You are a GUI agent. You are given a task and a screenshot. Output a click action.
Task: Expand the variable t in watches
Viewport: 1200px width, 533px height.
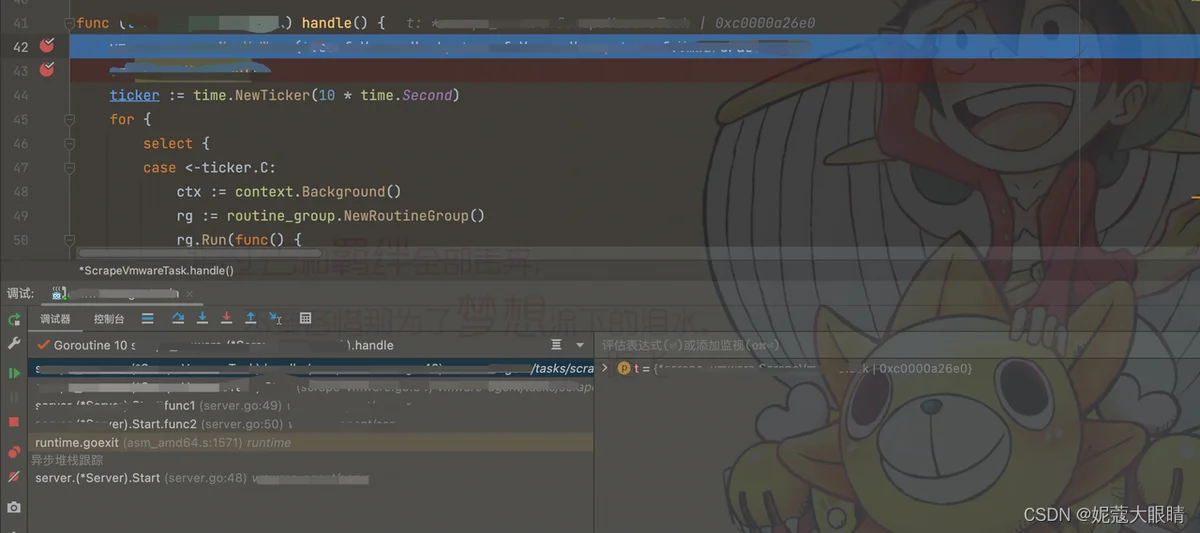click(x=605, y=368)
